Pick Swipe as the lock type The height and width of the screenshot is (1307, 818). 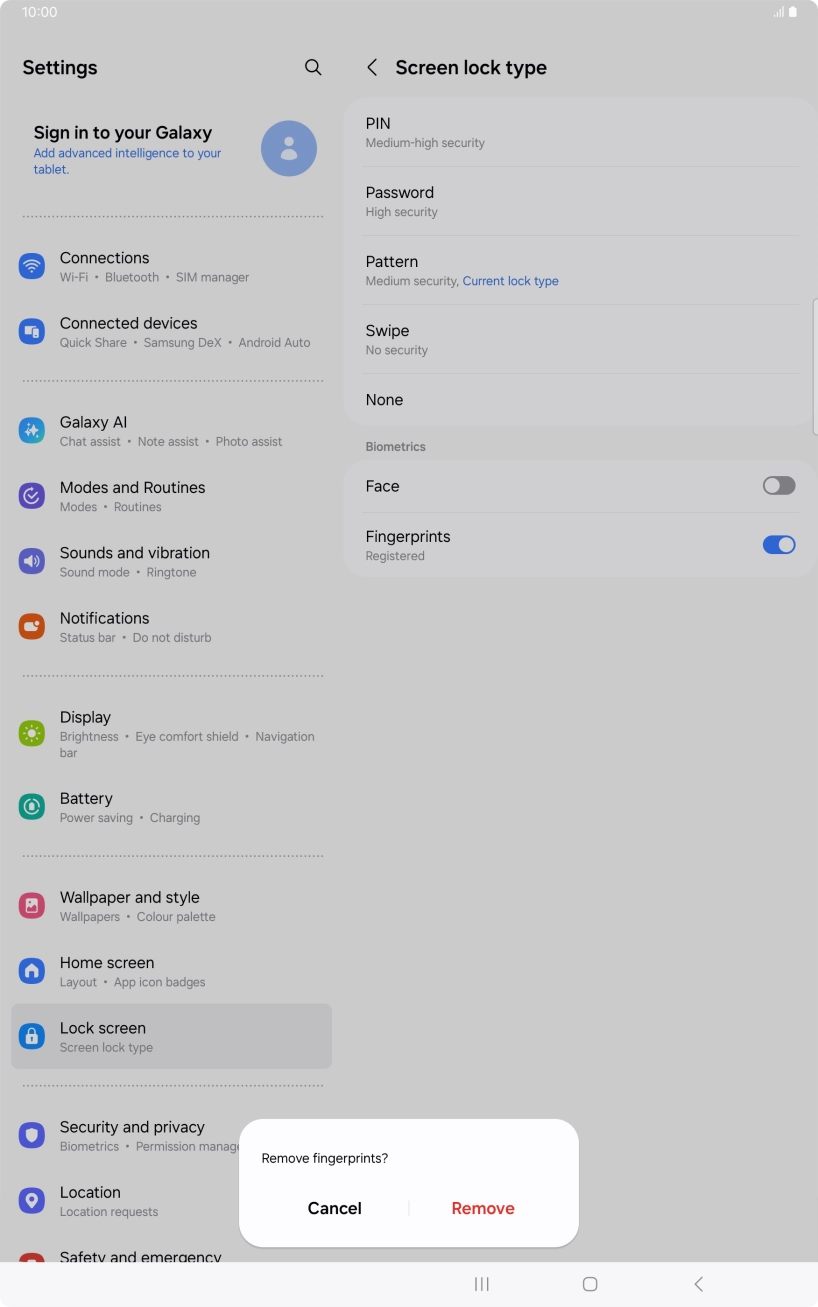coord(582,339)
